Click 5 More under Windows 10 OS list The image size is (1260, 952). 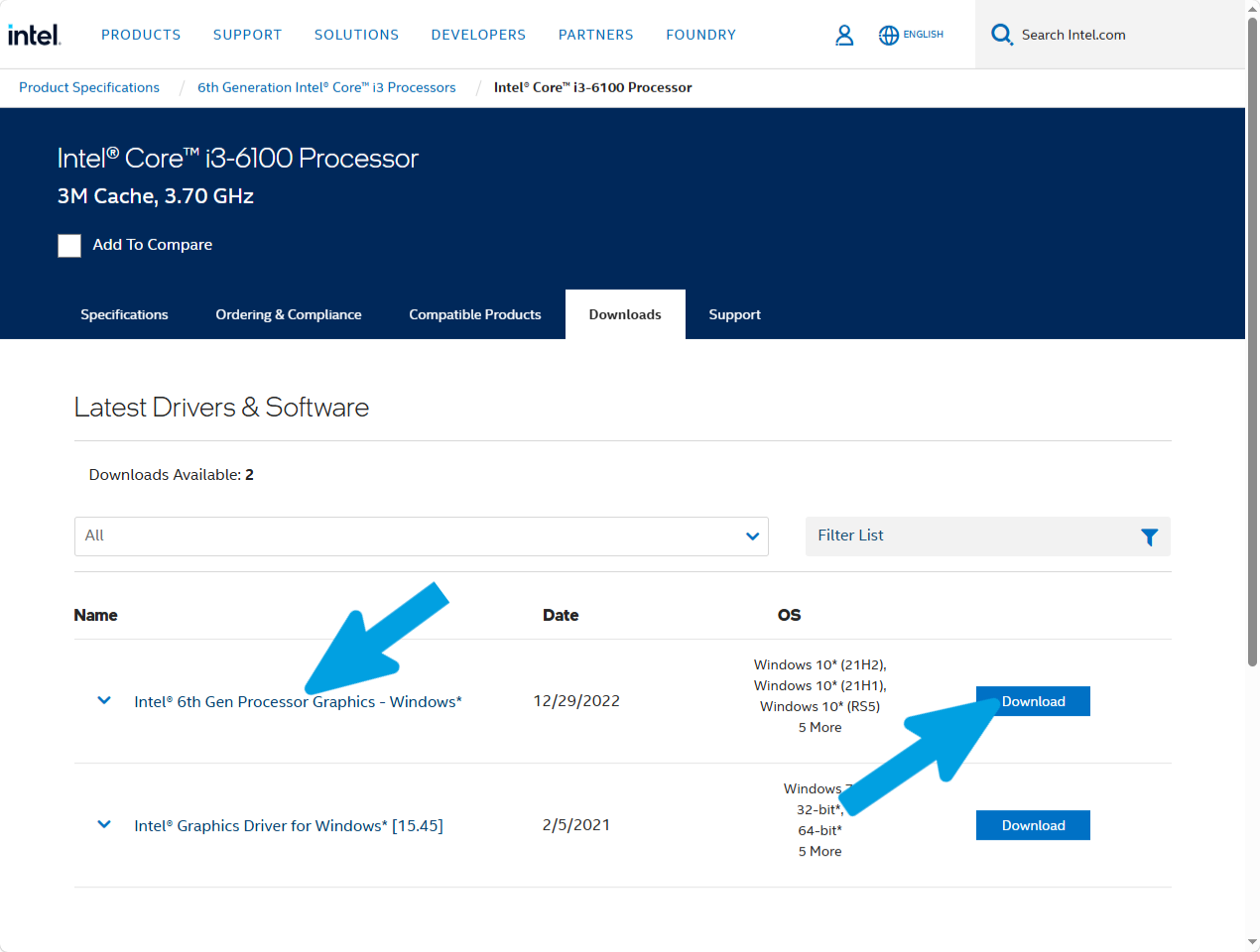[x=820, y=727]
